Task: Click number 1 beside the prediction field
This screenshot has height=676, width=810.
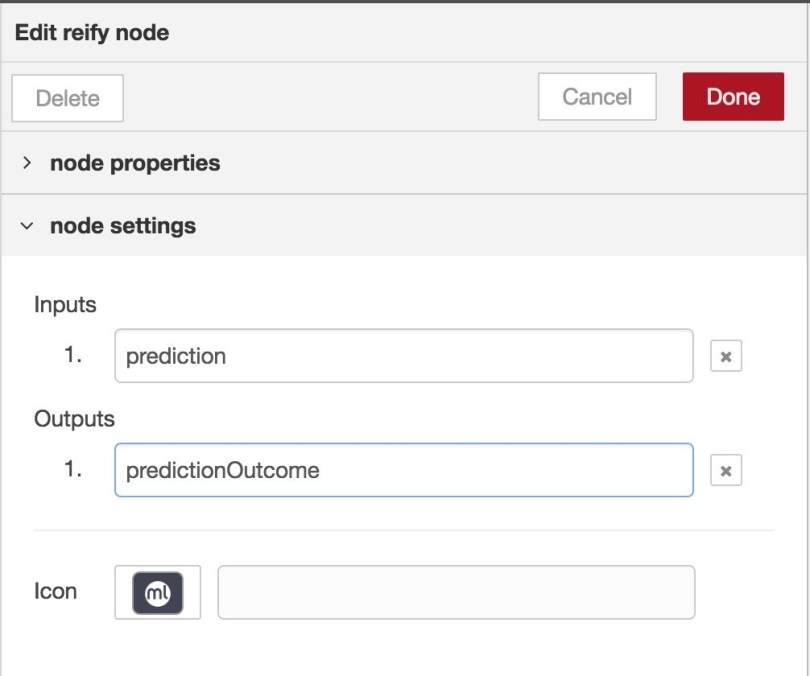Action: [73, 355]
